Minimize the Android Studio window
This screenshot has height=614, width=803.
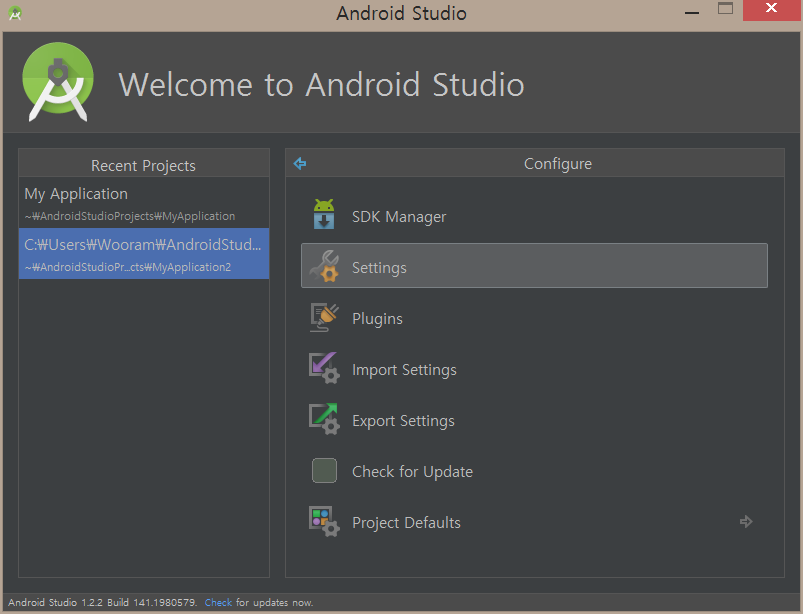pos(692,11)
